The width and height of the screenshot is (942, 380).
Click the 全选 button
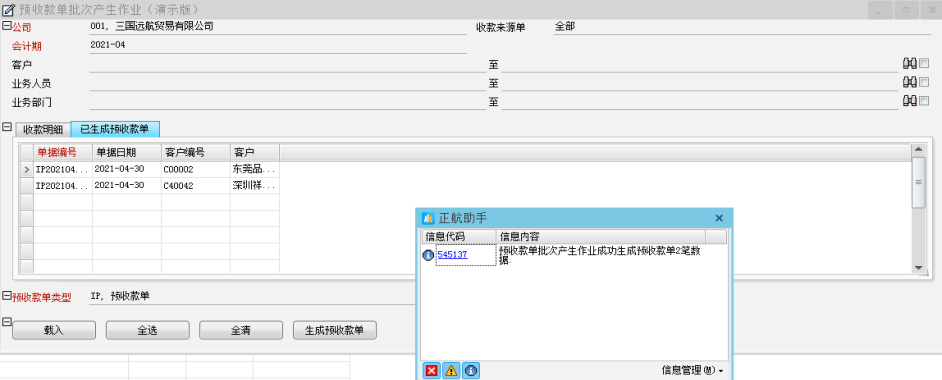(147, 330)
